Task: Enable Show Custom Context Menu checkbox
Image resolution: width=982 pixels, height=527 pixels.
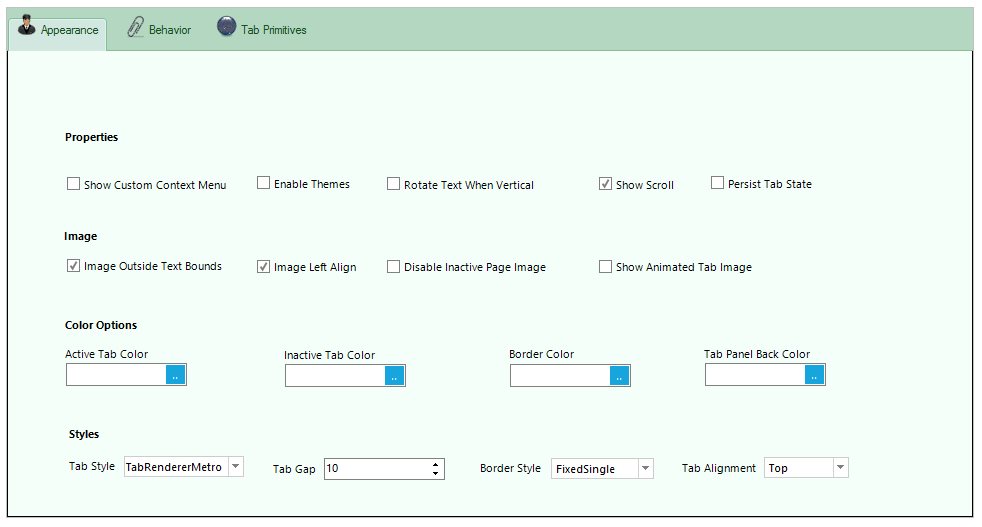Action: click(73, 184)
